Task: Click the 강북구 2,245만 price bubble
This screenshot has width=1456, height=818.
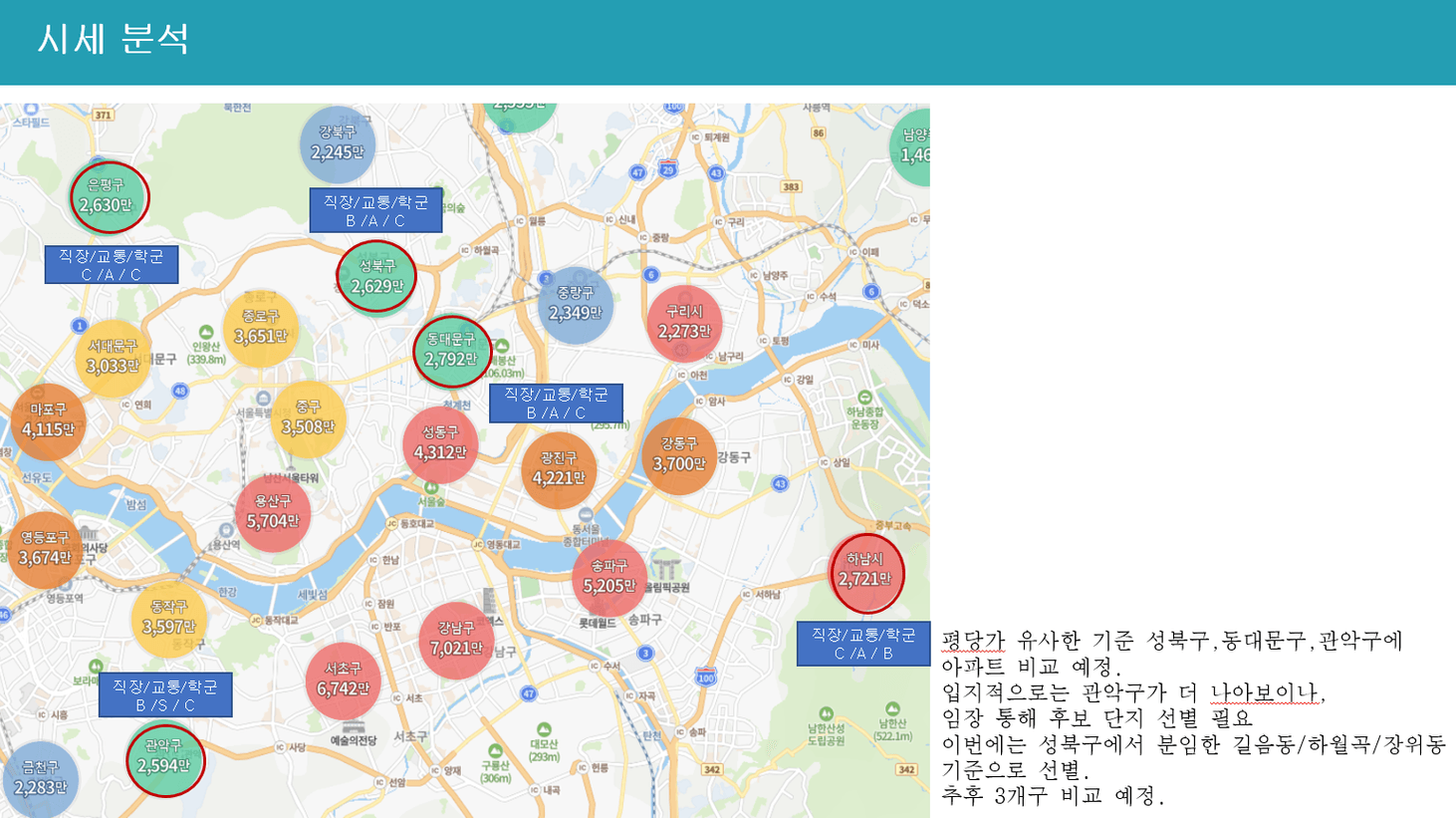Action: coord(338,143)
